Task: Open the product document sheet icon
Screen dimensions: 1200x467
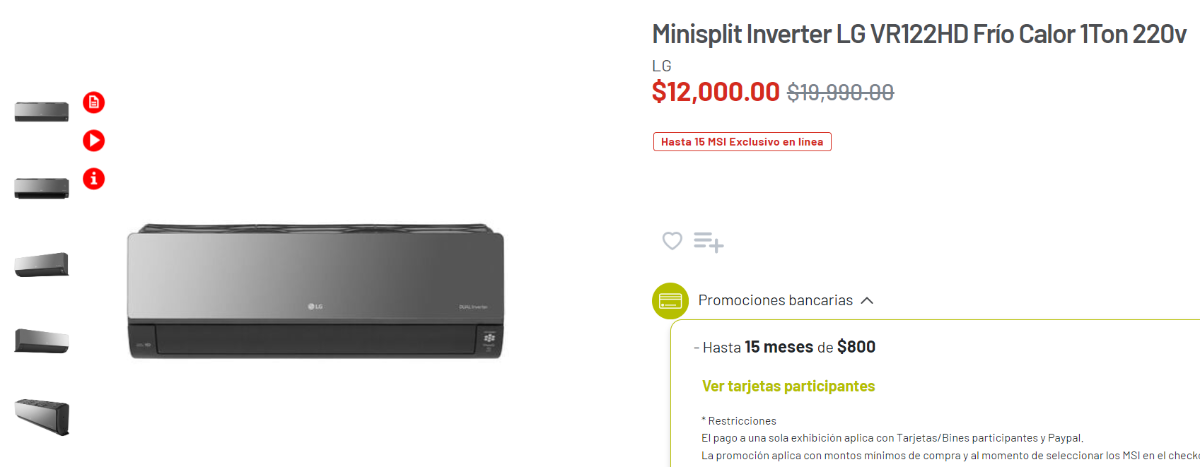Action: (93, 102)
